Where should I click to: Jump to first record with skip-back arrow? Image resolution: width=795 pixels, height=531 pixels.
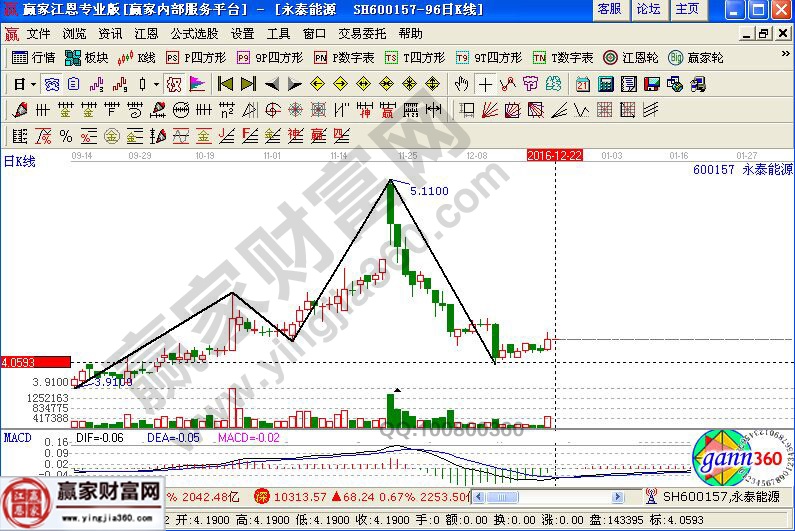[x=224, y=83]
